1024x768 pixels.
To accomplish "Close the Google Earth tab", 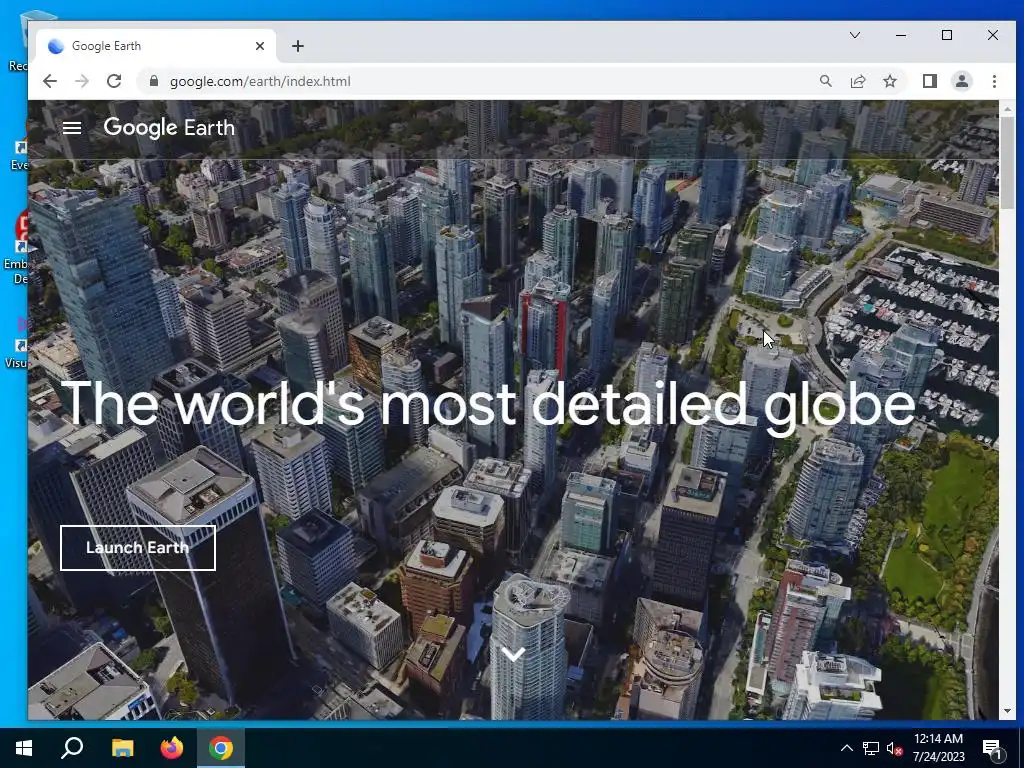I will tap(260, 46).
